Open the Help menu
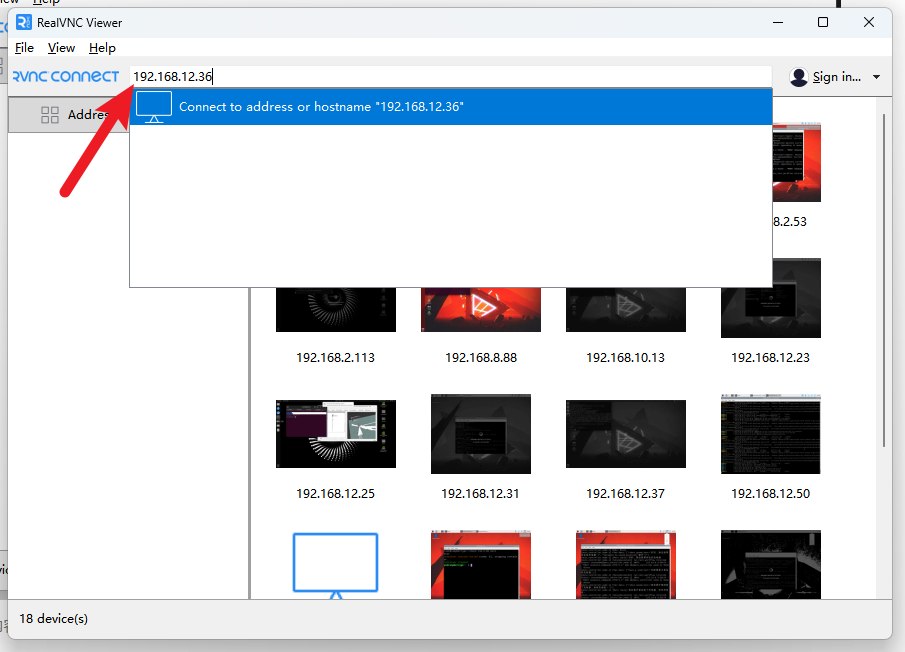This screenshot has height=652, width=905. coord(102,48)
